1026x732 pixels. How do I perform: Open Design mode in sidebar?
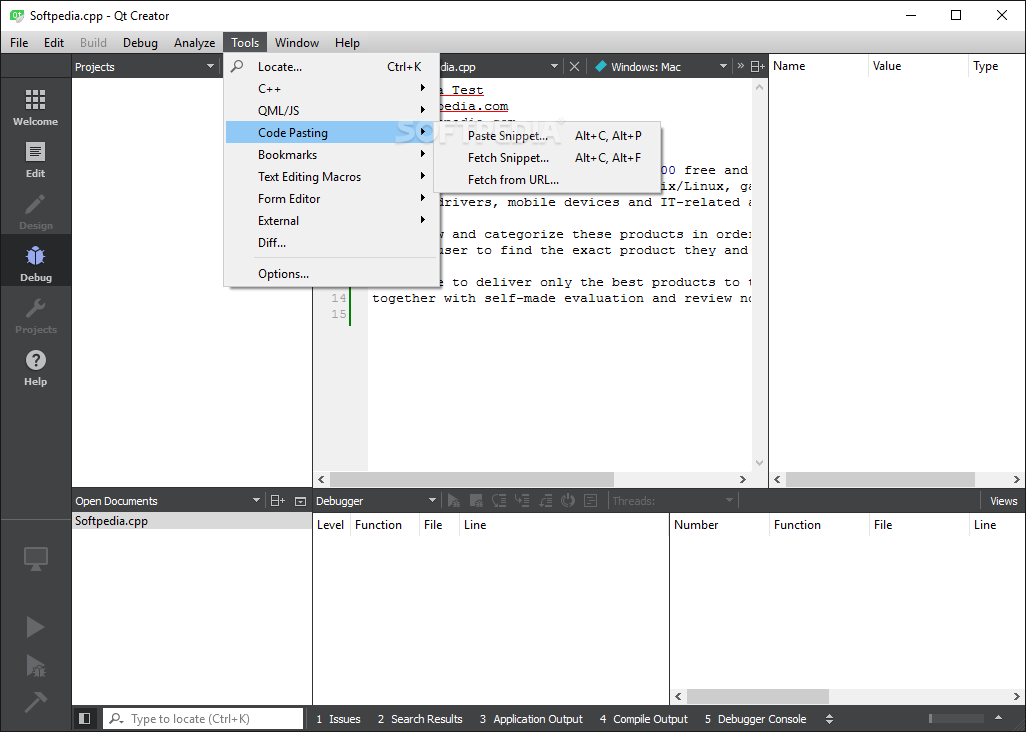[x=35, y=211]
